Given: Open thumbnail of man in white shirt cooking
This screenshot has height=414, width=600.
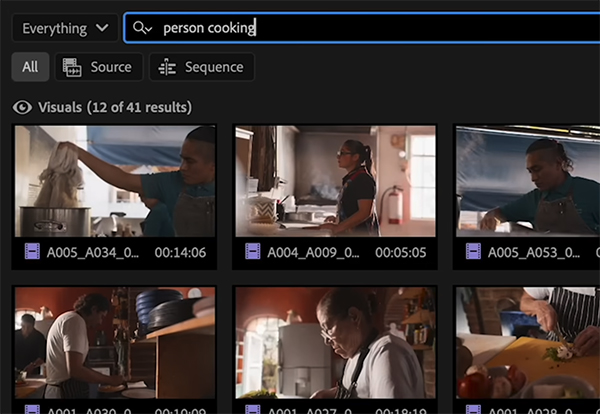Looking at the screenshot, I should (115, 343).
